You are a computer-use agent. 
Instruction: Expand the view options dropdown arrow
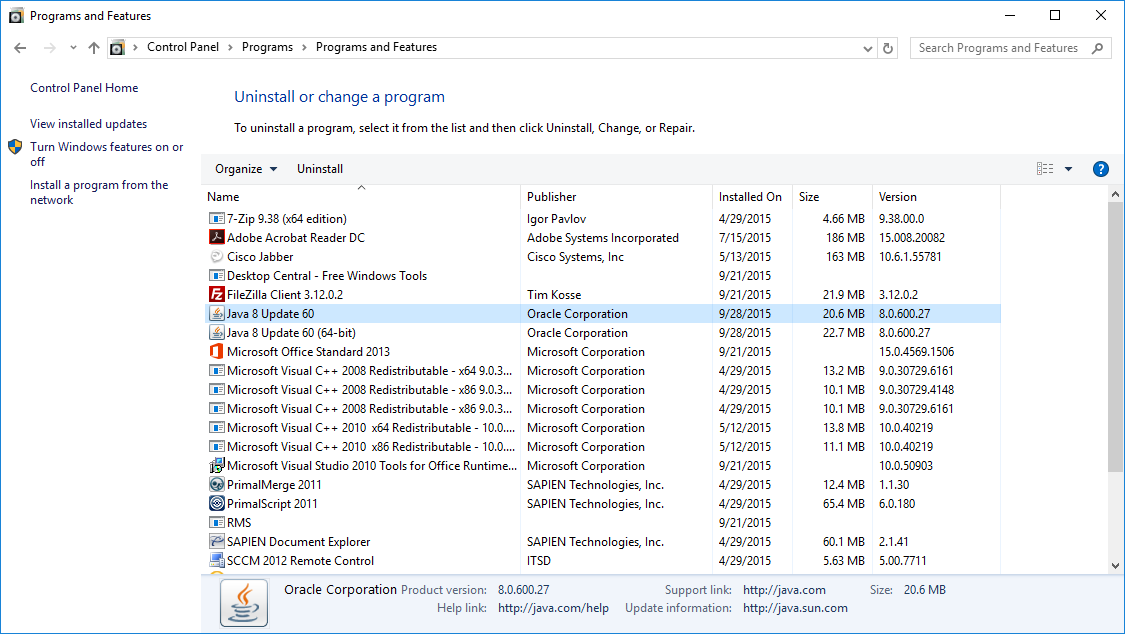1068,169
